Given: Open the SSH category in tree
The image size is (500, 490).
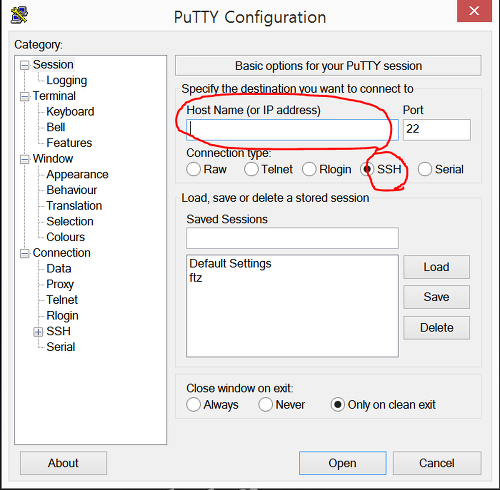Looking at the screenshot, I should point(58,331).
